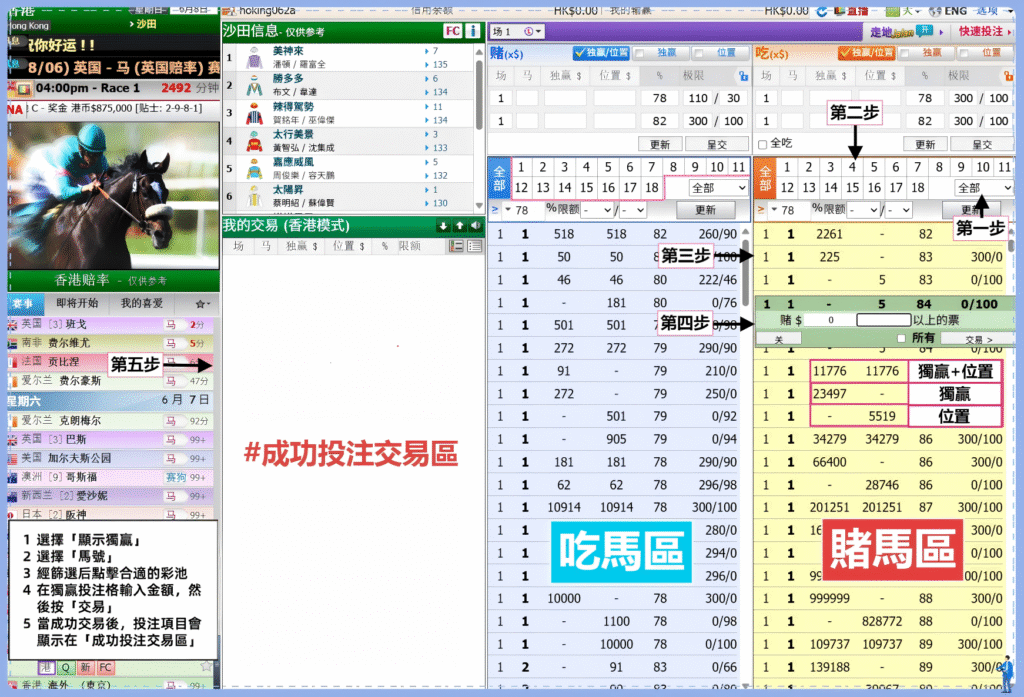This screenshot has height=697, width=1024.
Task: Open the 走地 in-play menu
Action: 906,31
